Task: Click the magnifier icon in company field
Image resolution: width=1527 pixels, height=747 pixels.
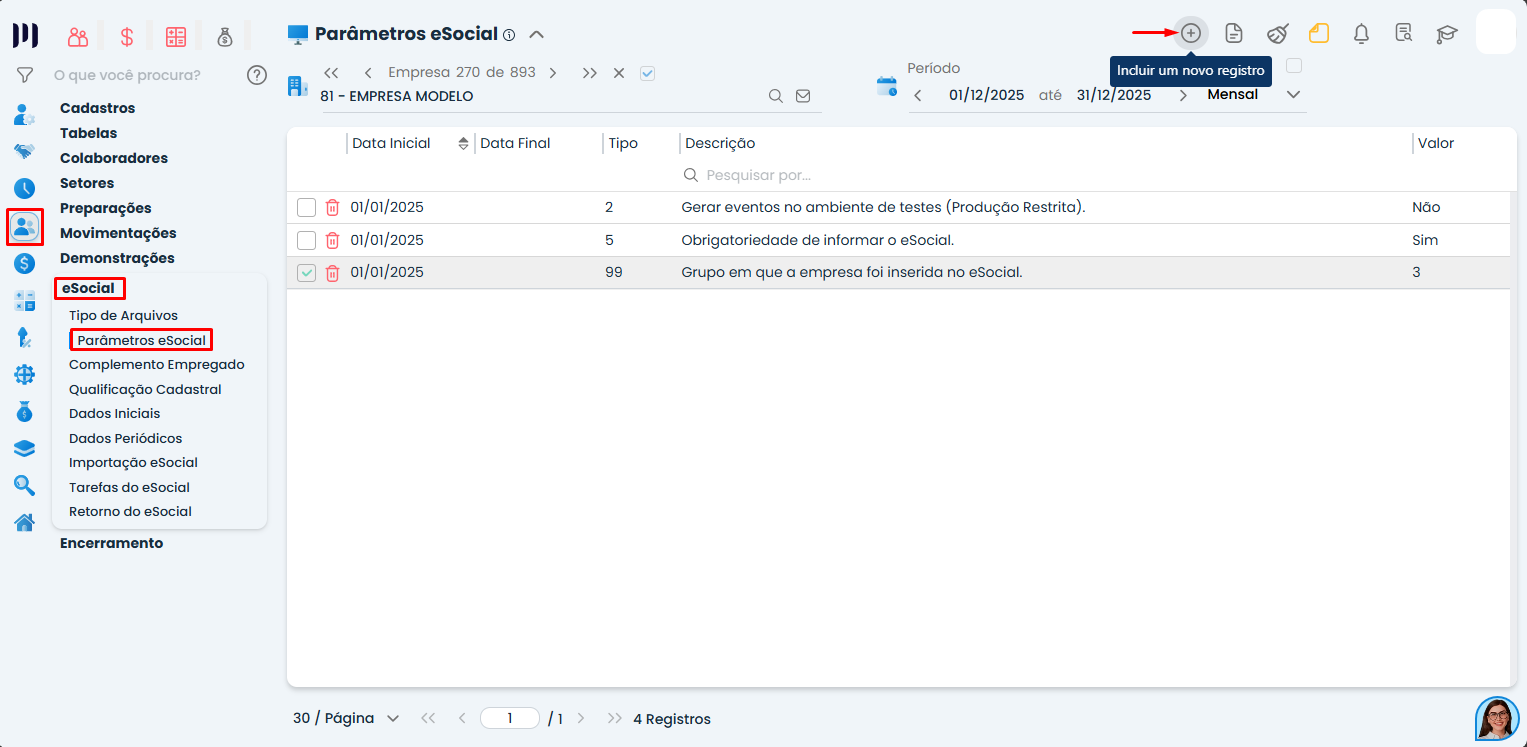Action: tap(775, 96)
